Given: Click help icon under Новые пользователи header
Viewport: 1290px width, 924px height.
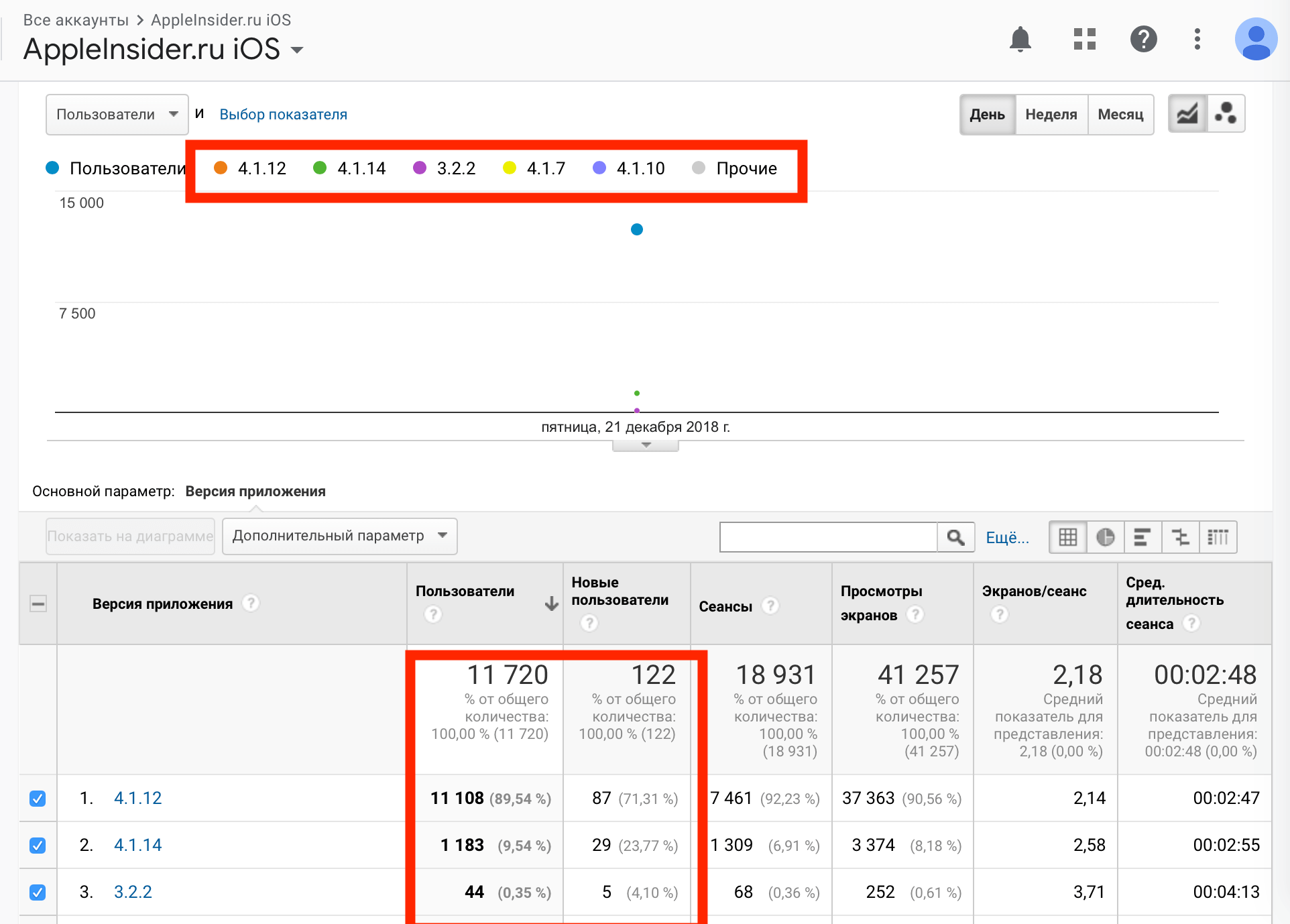Looking at the screenshot, I should (x=589, y=624).
